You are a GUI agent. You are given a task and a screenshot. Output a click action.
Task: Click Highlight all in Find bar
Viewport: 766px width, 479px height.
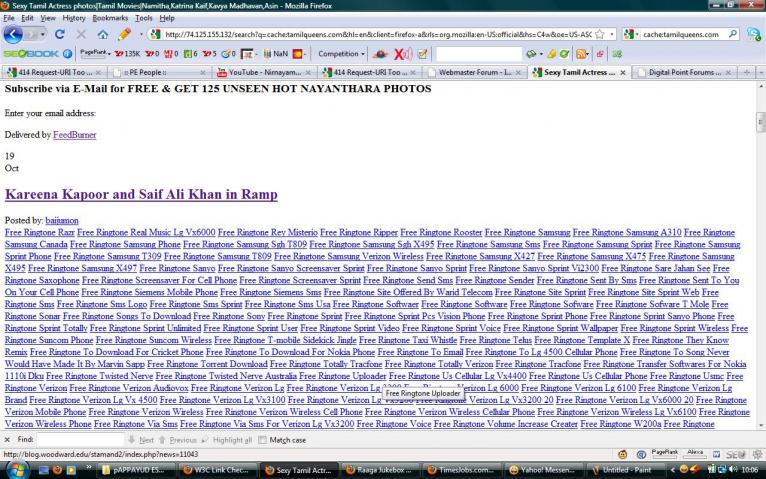coord(228,440)
